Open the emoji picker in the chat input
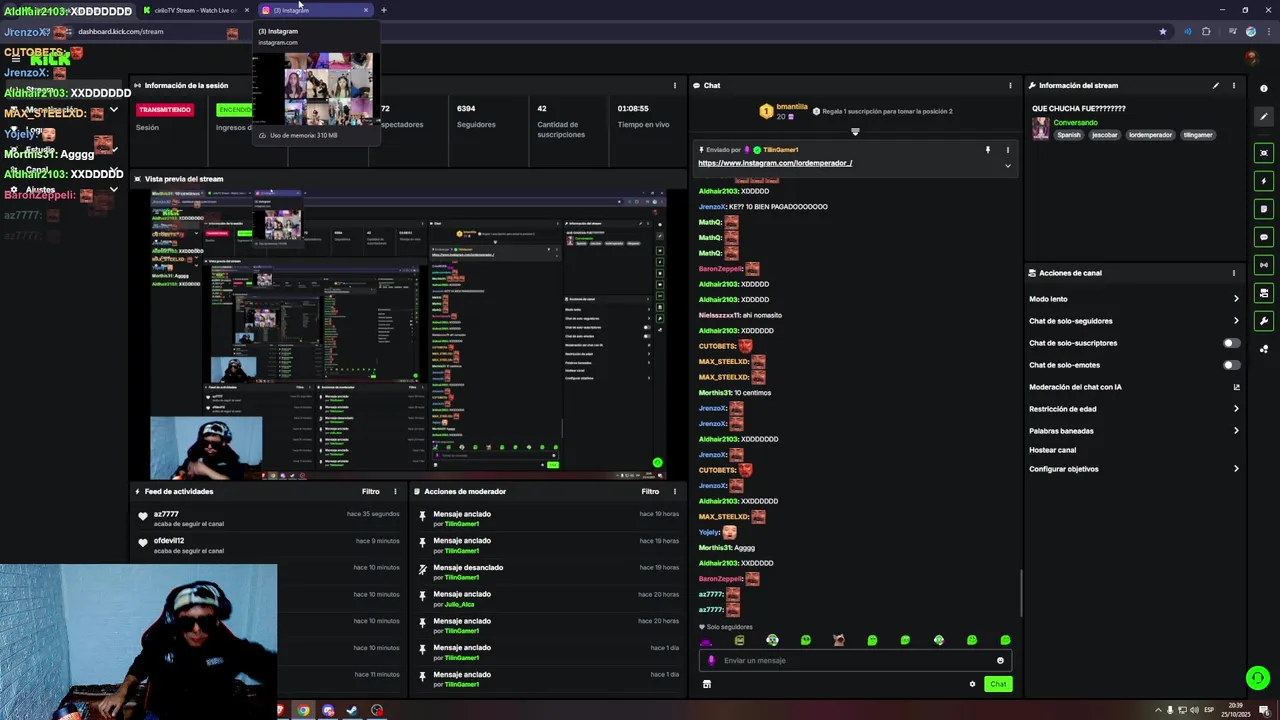 [1000, 660]
